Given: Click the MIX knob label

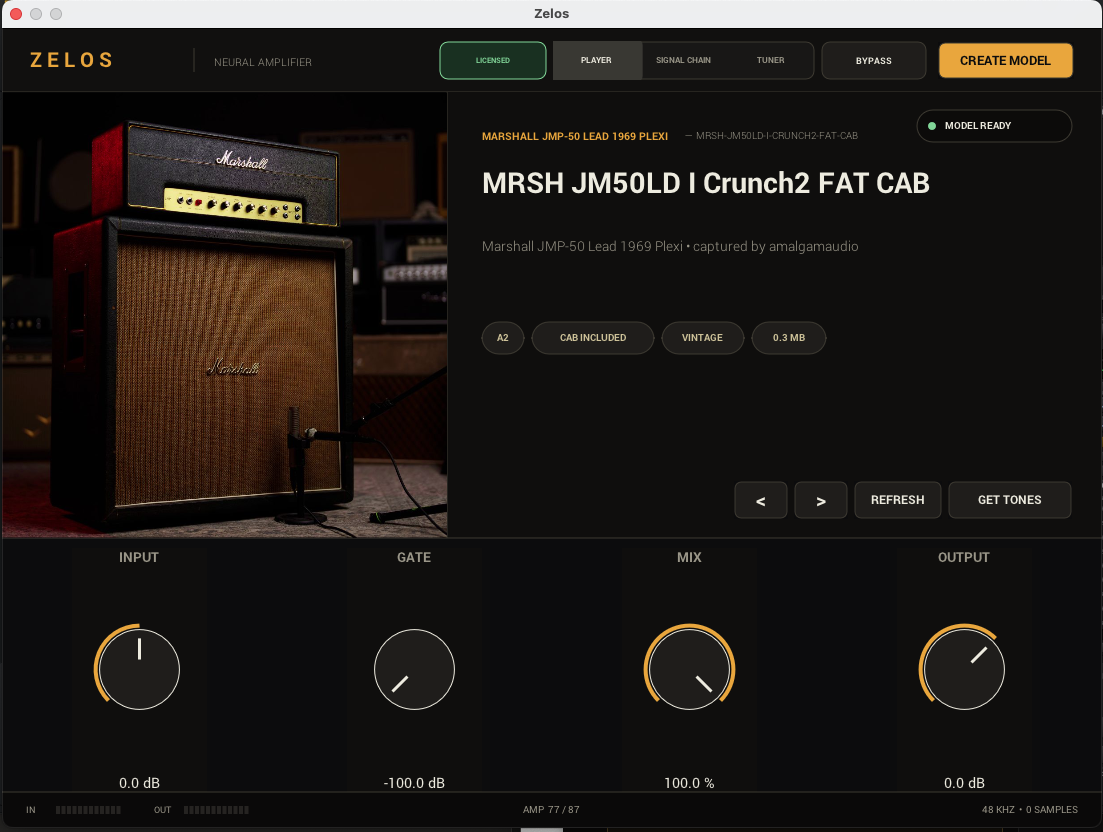Looking at the screenshot, I should [x=689, y=557].
